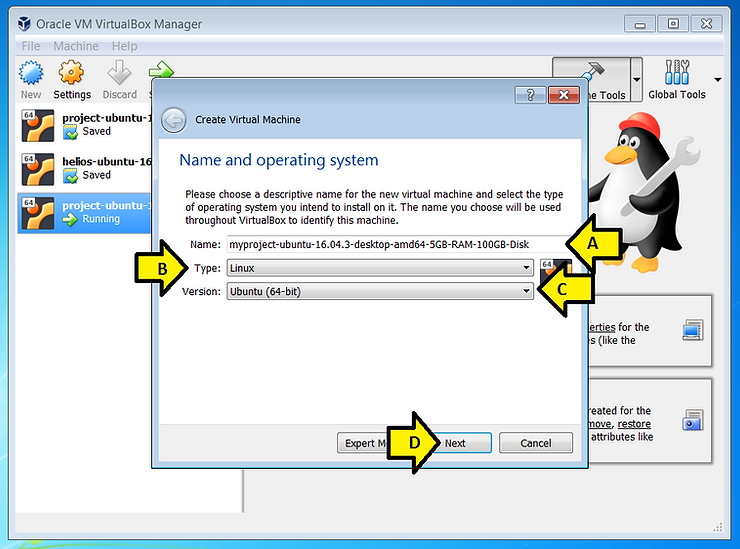Minimize the VirtualBox Manager window
This screenshot has height=549, width=740.
coord(640,24)
